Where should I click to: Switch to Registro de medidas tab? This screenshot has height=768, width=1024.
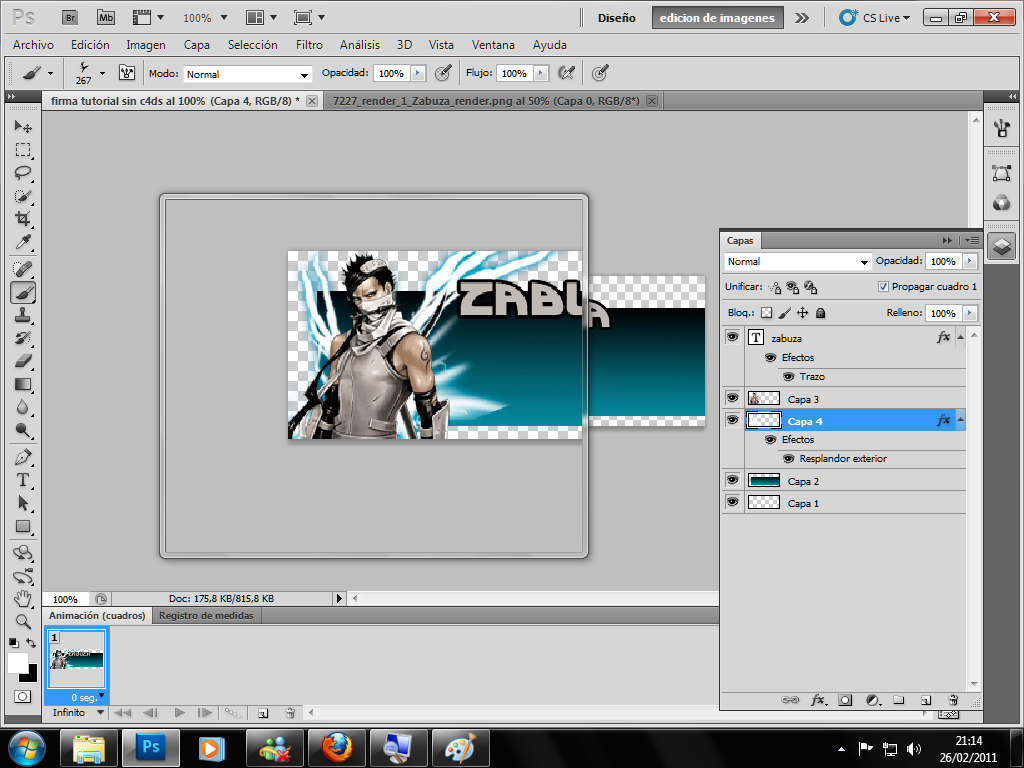pos(206,615)
